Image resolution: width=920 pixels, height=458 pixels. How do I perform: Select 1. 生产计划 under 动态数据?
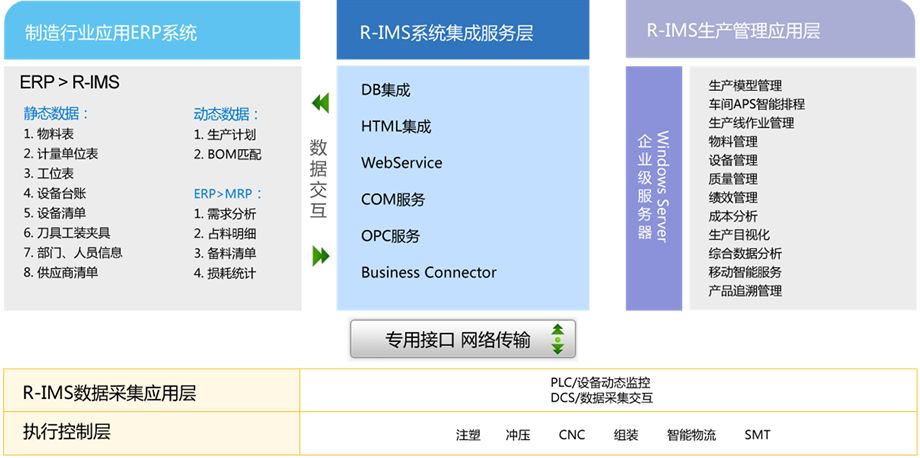click(x=225, y=134)
